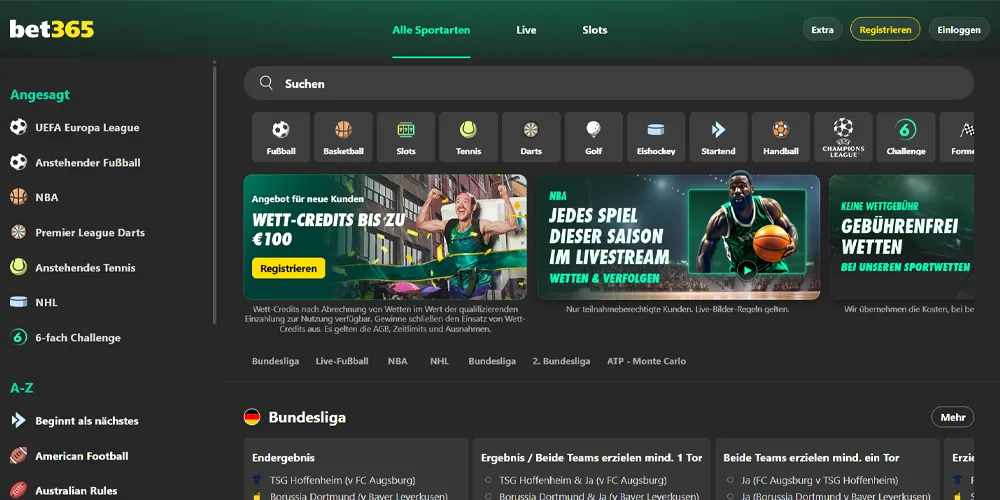Open the 6 Challenge icon tile

[x=906, y=137]
